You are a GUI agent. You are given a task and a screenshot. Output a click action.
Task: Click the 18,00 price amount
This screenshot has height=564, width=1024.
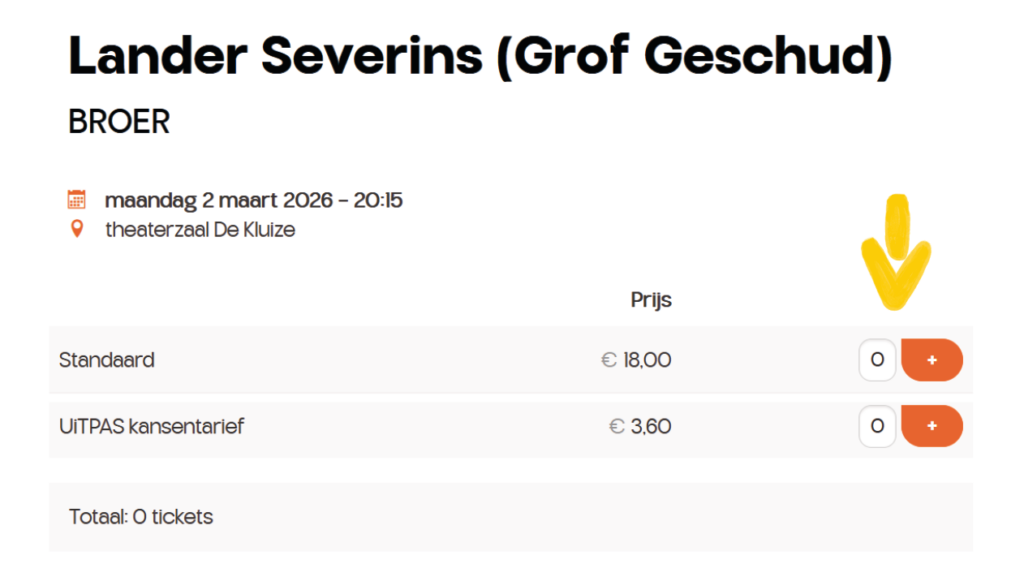tap(647, 360)
